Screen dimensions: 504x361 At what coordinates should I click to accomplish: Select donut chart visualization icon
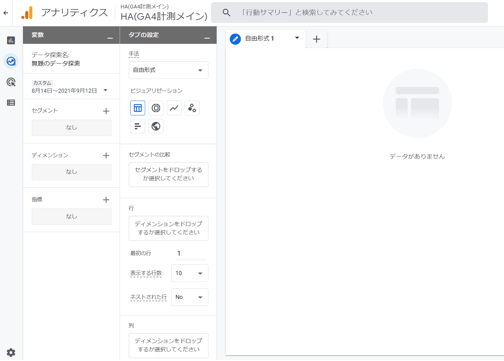coord(156,108)
